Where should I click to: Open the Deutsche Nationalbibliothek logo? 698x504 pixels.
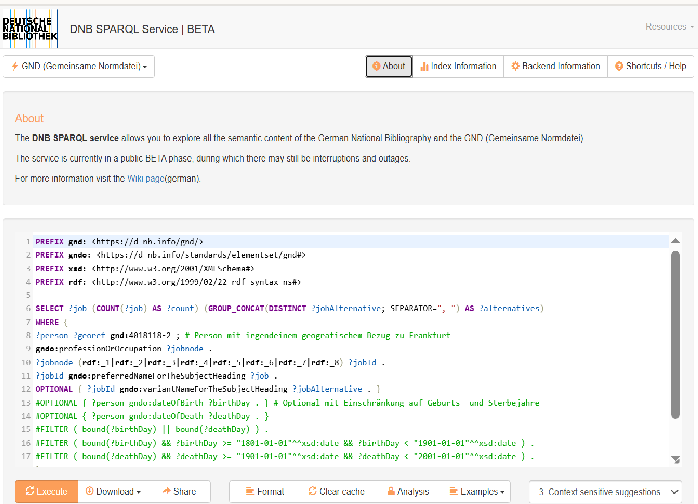pos(30,28)
